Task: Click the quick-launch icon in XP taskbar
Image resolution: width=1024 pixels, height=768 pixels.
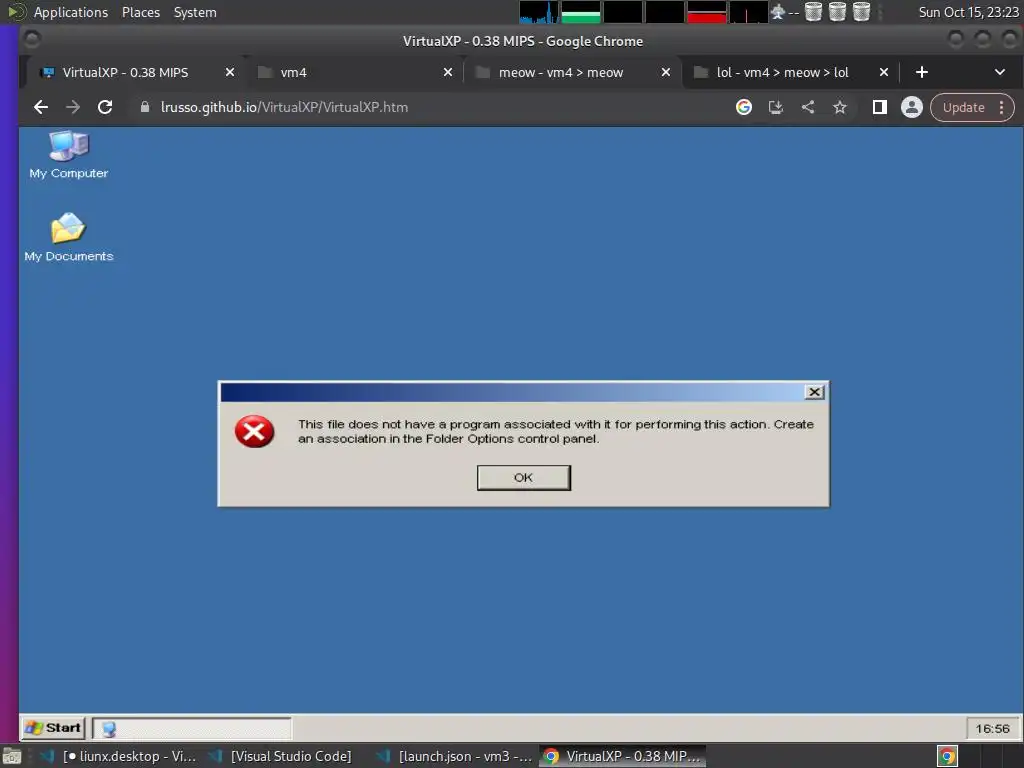Action: (108, 729)
